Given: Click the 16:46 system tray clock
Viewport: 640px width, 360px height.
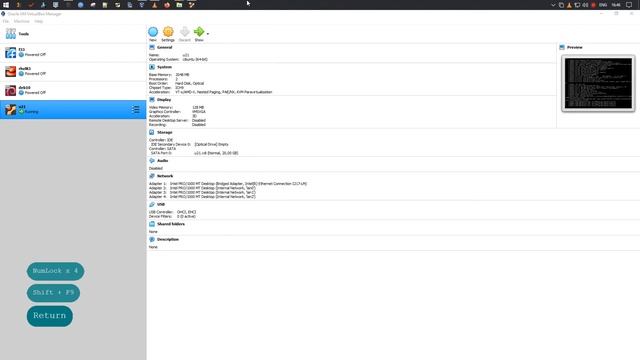Looking at the screenshot, I should click(616, 5).
